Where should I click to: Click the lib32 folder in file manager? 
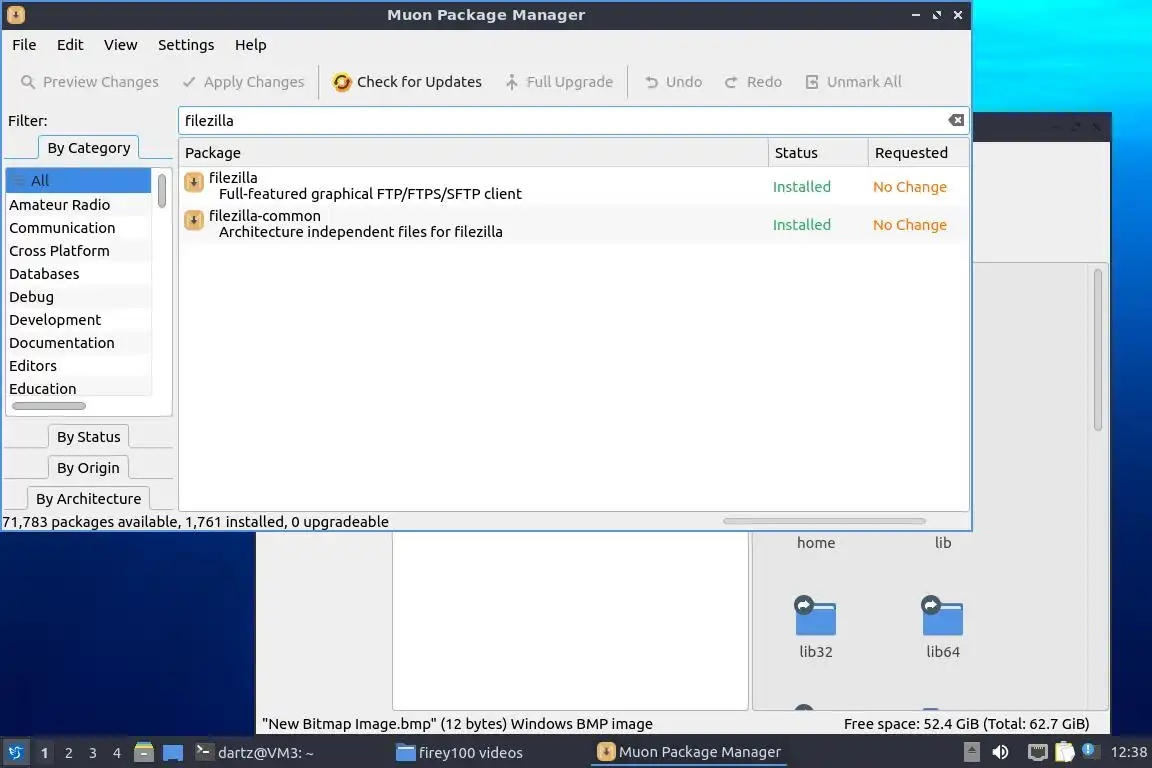pyautogui.click(x=816, y=628)
